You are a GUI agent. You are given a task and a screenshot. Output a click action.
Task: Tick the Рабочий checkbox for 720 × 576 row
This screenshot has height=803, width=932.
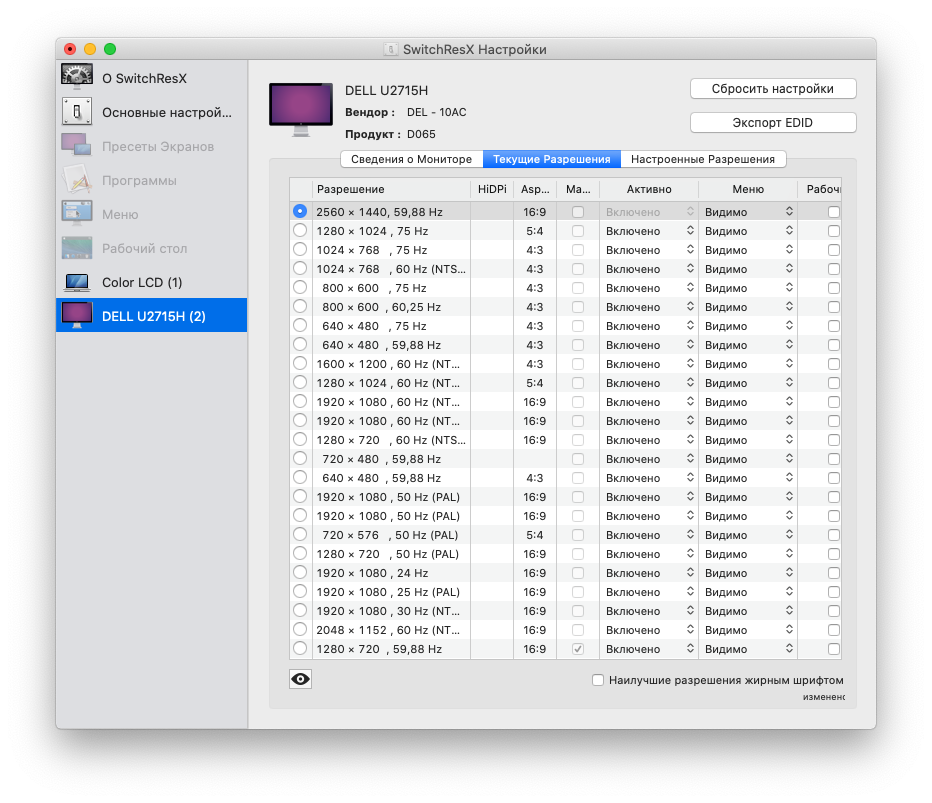[x=834, y=535]
